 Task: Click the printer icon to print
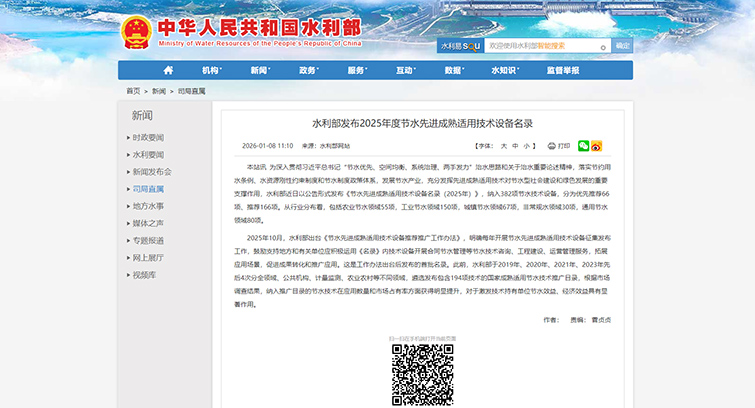click(550, 146)
